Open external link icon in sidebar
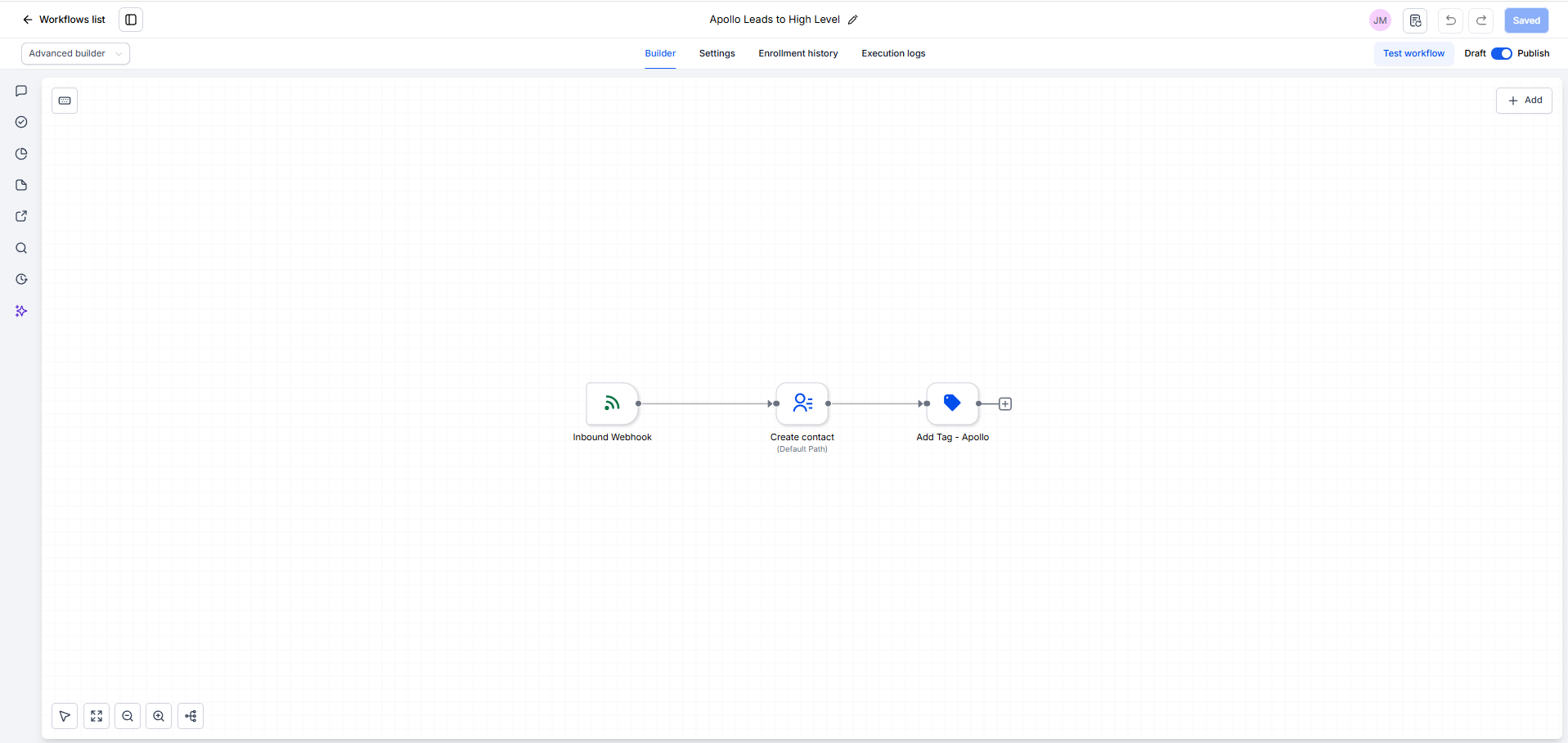The width and height of the screenshot is (1568, 743). pos(21,216)
